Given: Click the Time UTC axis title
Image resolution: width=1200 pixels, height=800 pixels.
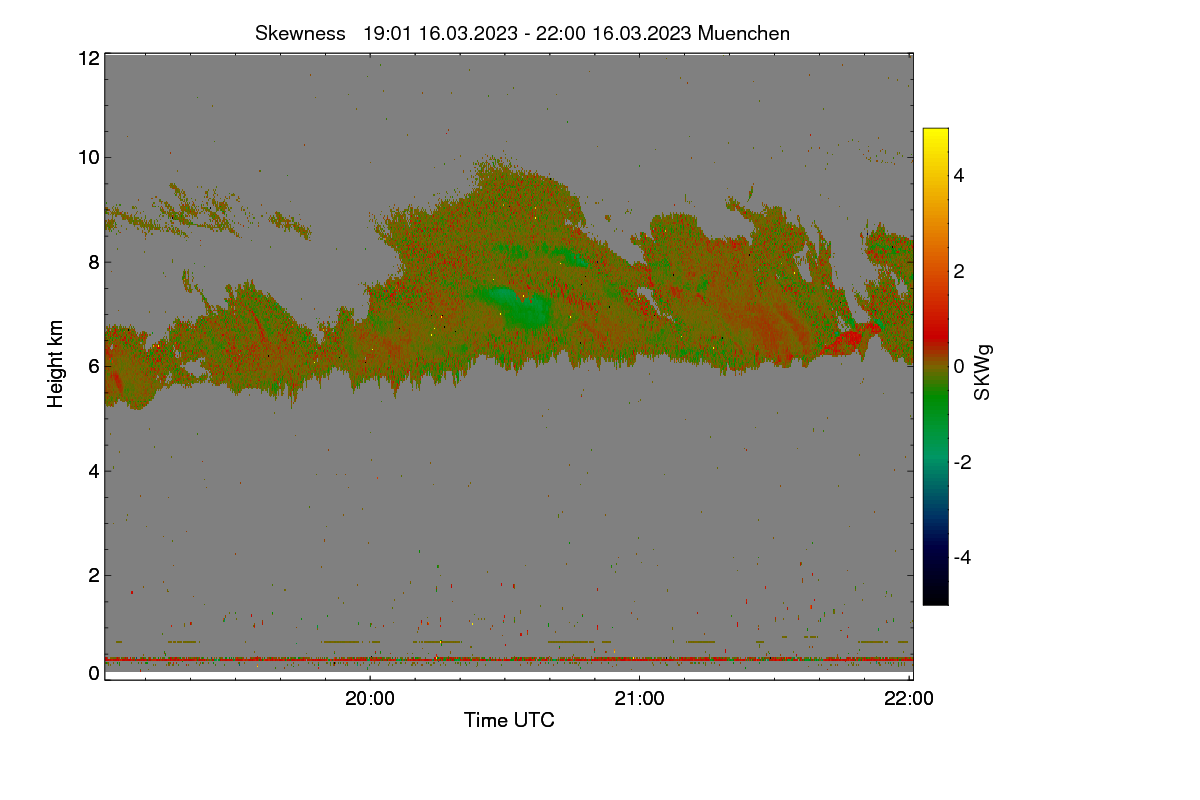Looking at the screenshot, I should coord(509,720).
